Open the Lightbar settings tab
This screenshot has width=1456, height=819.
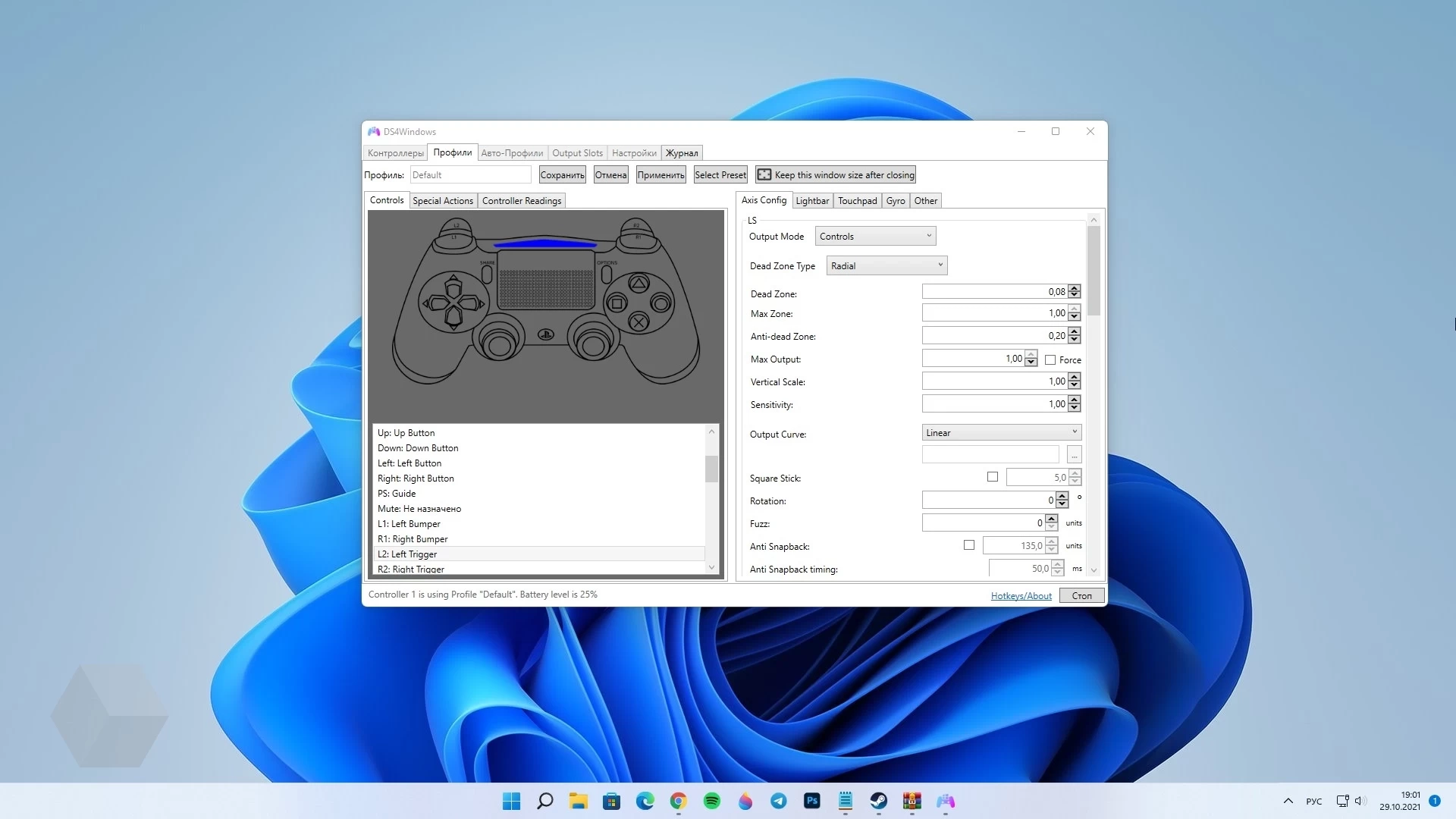coord(812,201)
